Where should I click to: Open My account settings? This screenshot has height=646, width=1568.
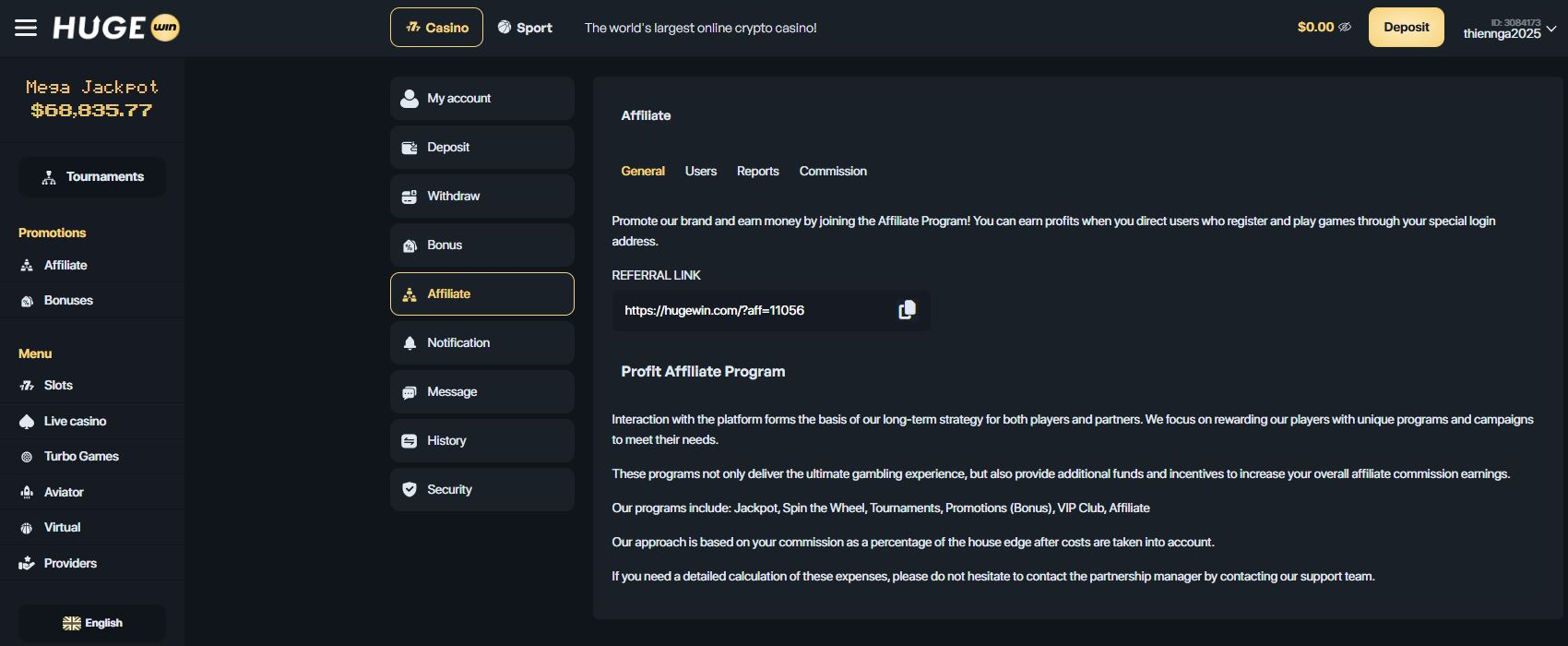pos(481,98)
